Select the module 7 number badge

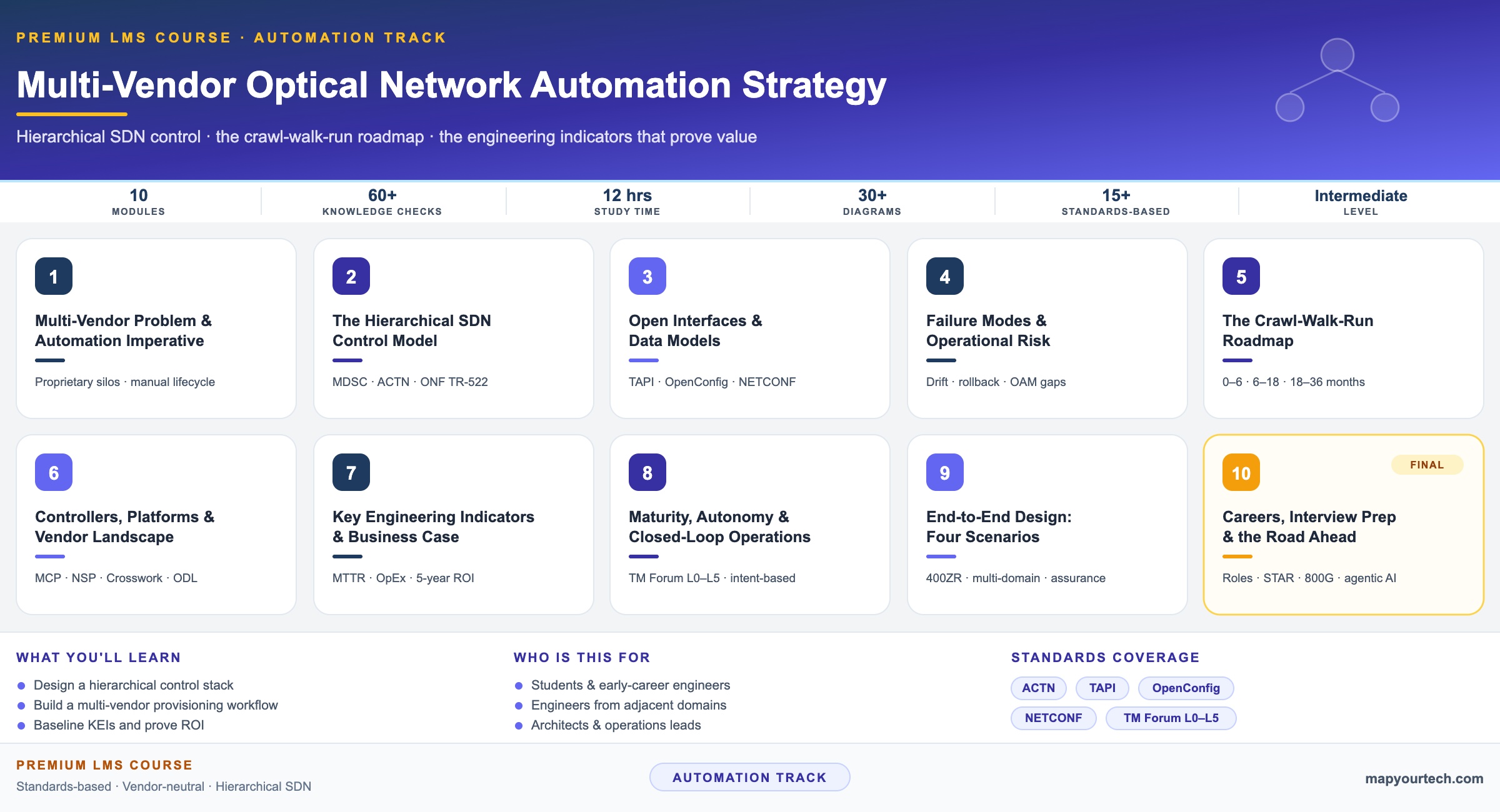coord(351,472)
